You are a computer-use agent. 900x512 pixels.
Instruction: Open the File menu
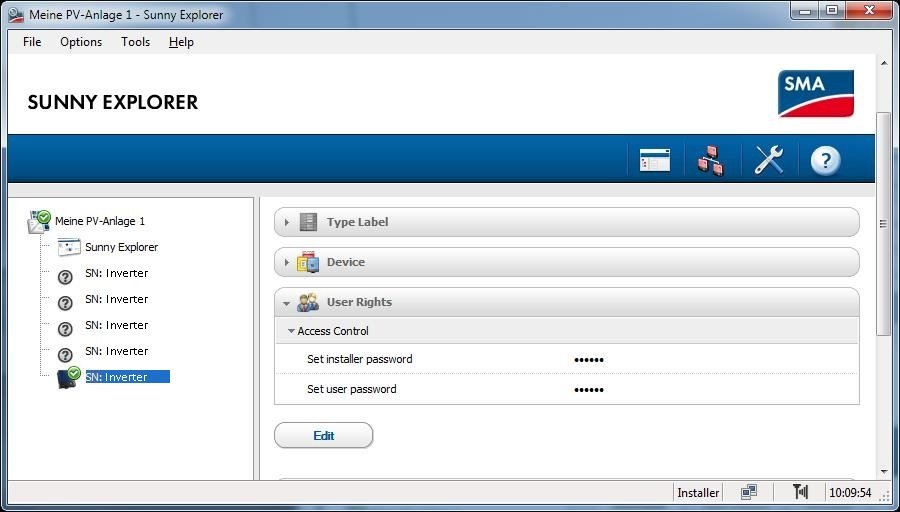tap(32, 42)
